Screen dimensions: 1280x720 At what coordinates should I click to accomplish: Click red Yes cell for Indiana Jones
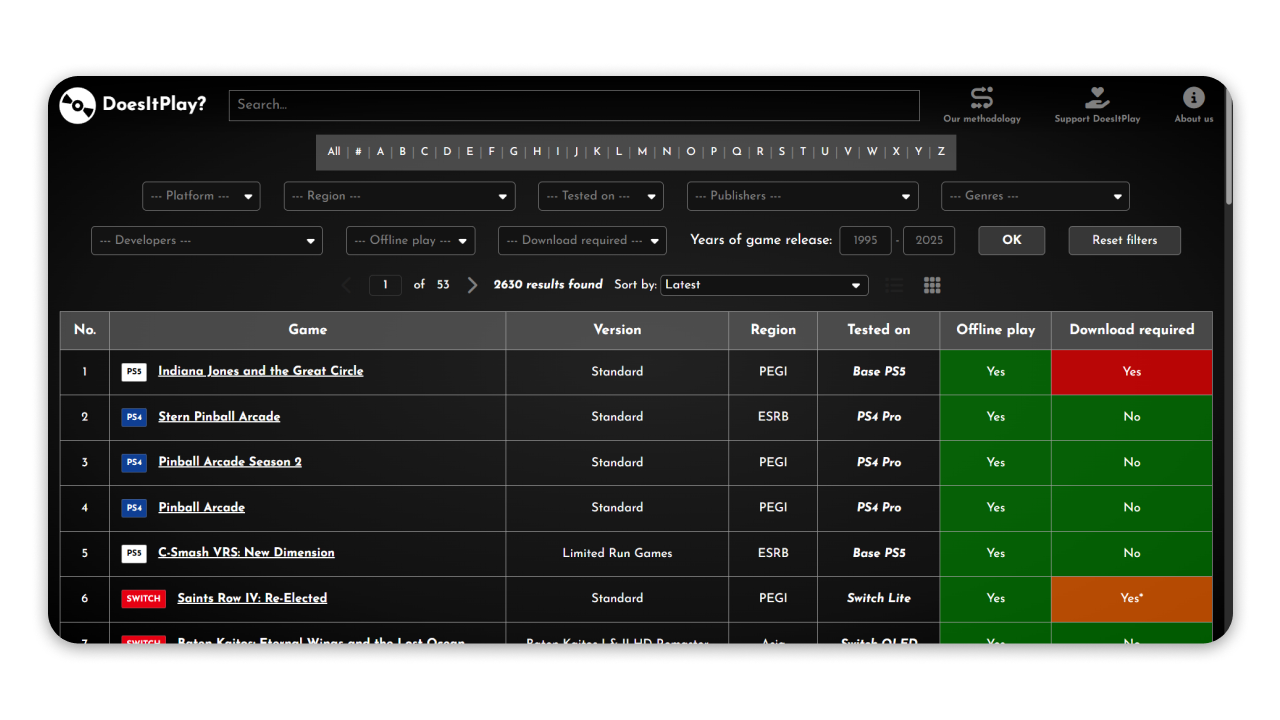pyautogui.click(x=1132, y=372)
